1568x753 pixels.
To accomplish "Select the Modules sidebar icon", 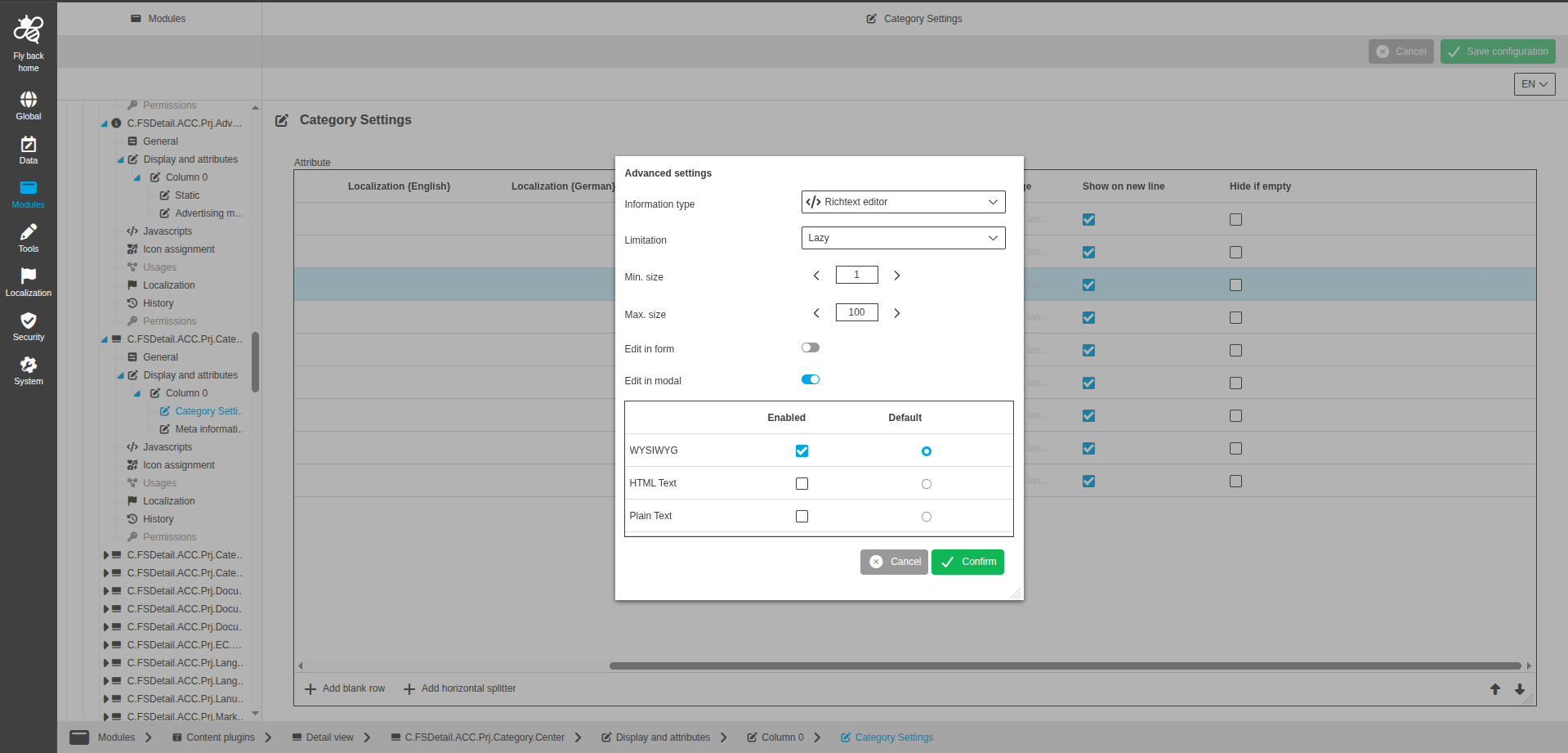I will point(29,188).
